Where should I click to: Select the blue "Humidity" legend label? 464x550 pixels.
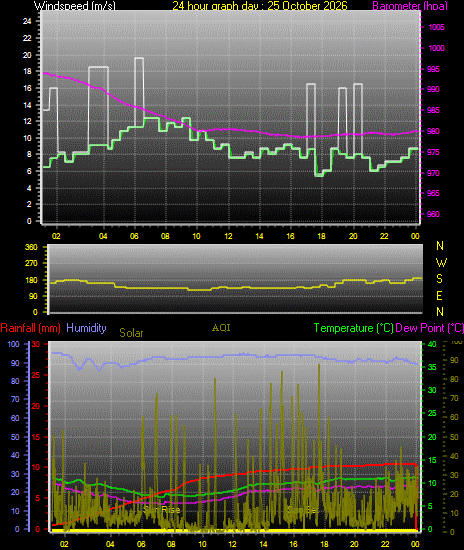point(86,328)
